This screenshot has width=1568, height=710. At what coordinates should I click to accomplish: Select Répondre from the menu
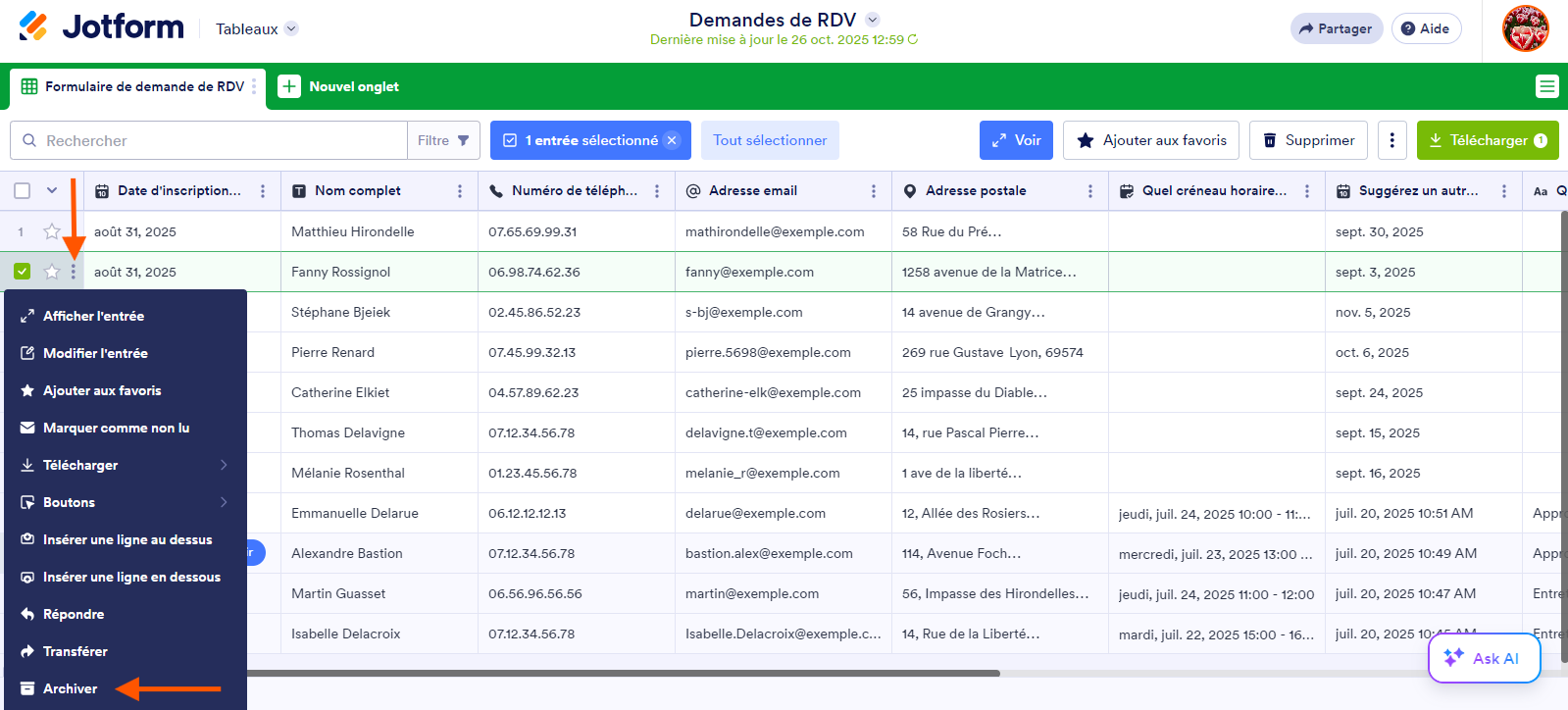click(x=126, y=614)
